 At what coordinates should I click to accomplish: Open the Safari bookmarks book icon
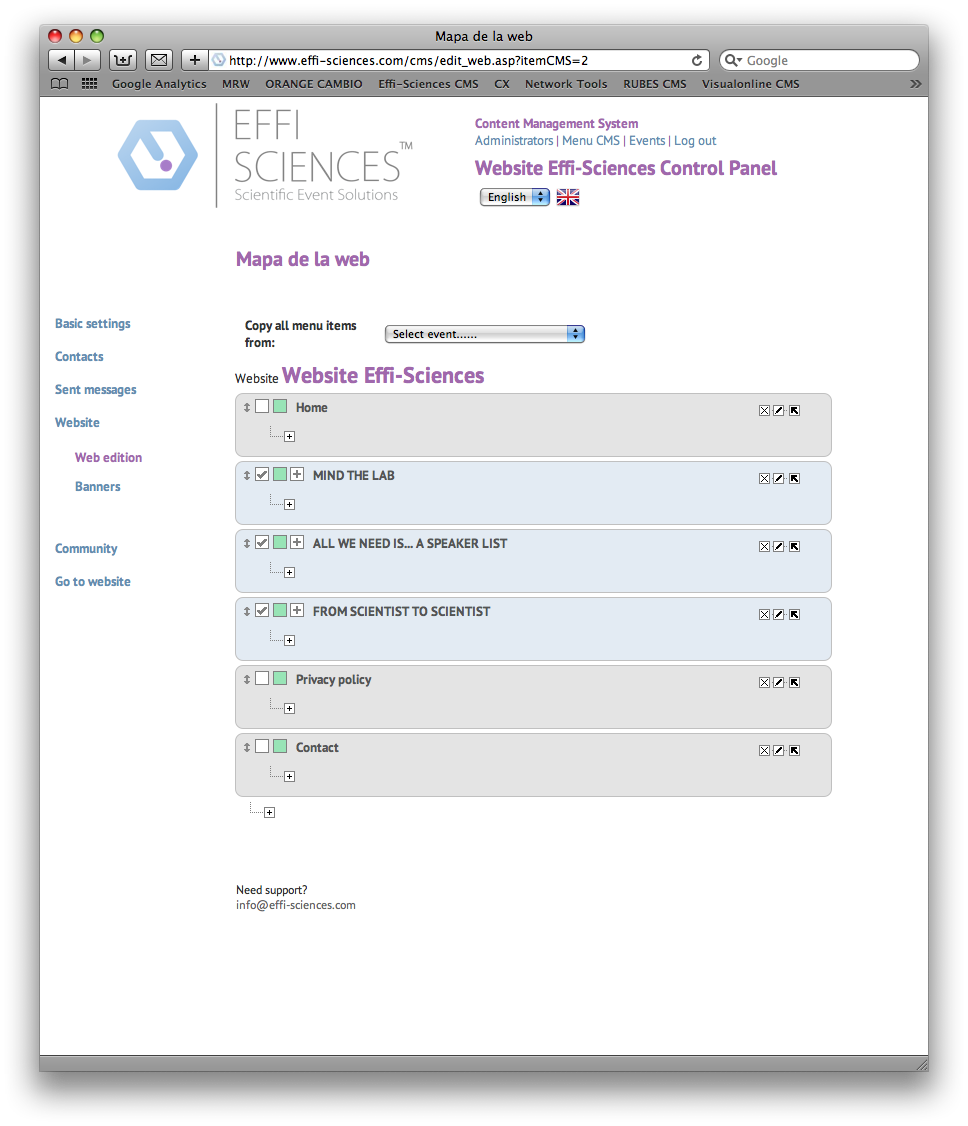pos(60,84)
